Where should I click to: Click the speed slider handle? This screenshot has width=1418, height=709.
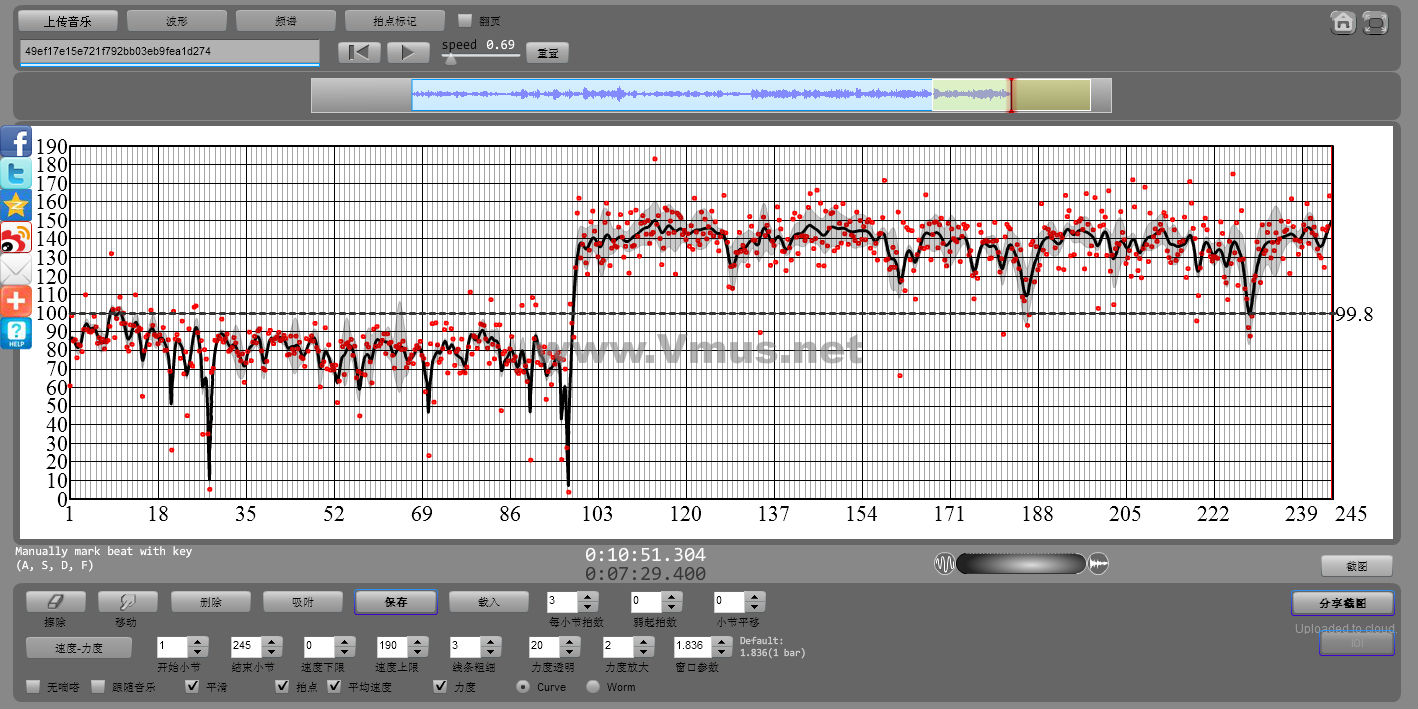click(x=451, y=59)
